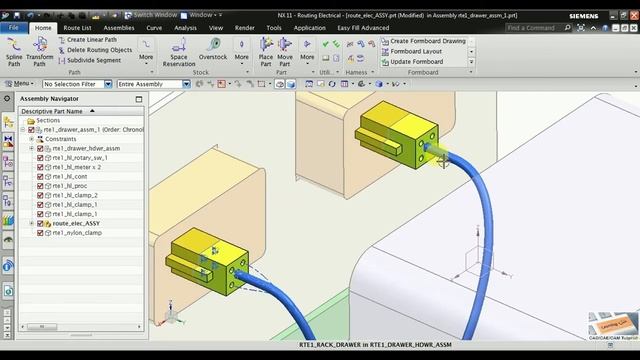Viewport: 640px width, 360px height.
Task: Toggle checkbox for rte1_drawer_hdwr_assm
Action: pos(40,148)
